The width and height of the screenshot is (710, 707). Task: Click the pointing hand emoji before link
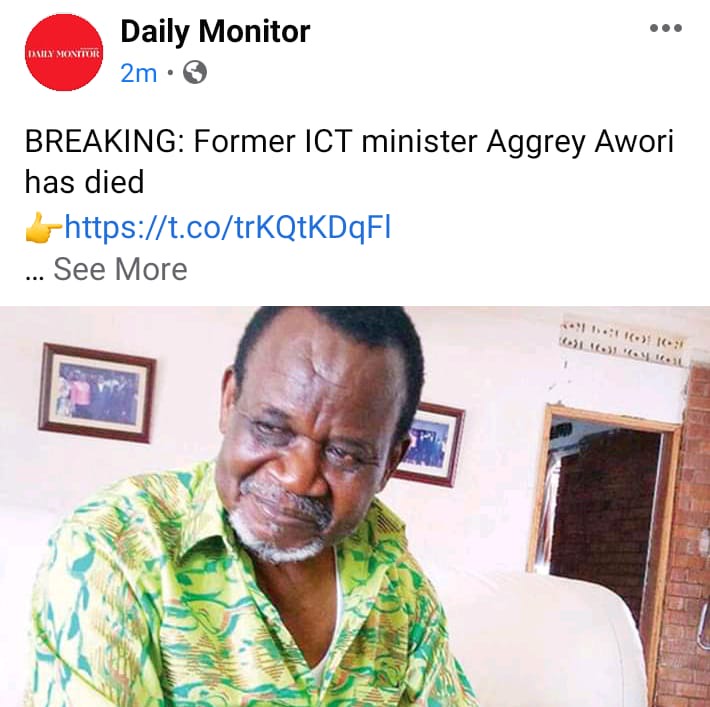pyautogui.click(x=43, y=227)
